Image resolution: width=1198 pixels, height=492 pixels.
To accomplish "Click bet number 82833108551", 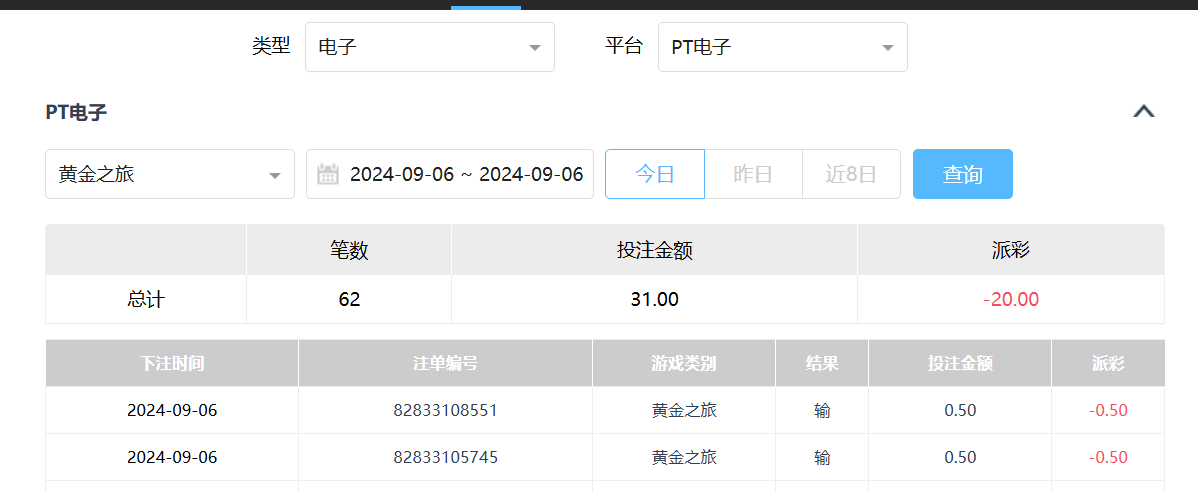I will pyautogui.click(x=445, y=410).
